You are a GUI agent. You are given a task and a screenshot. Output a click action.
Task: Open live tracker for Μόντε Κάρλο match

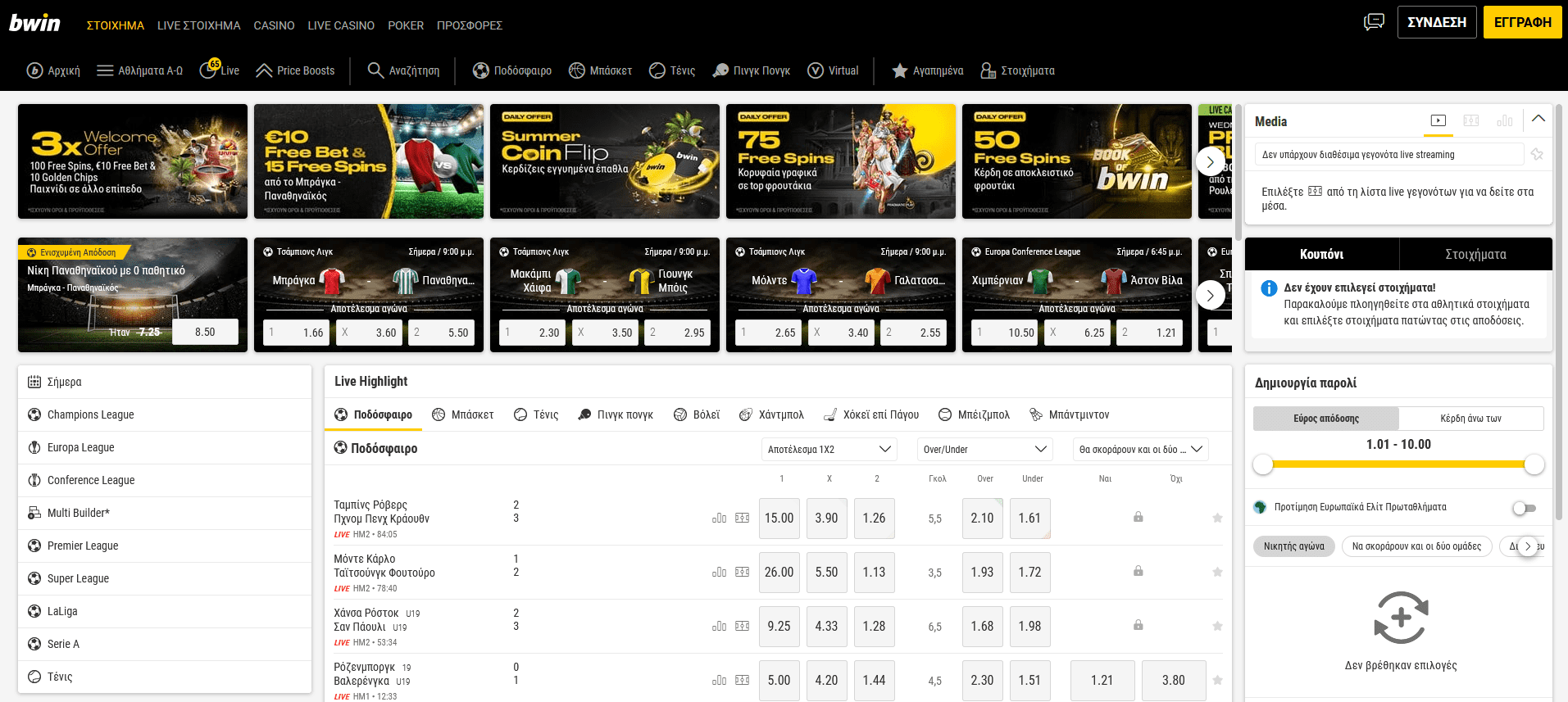click(x=743, y=572)
